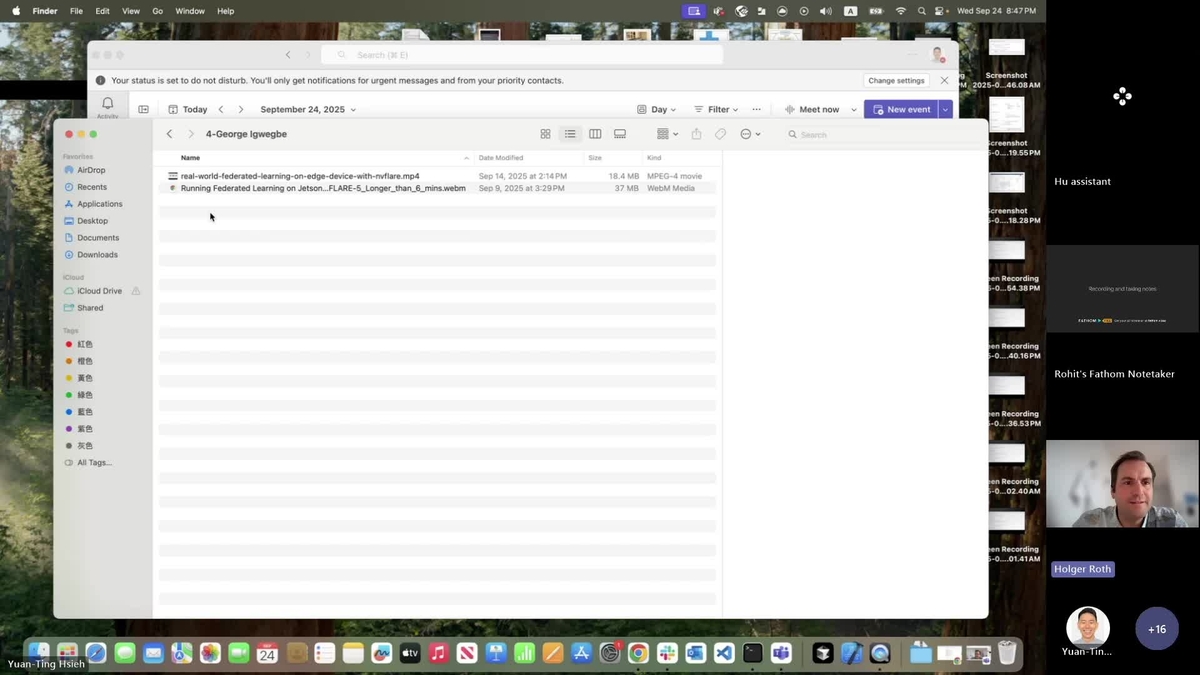This screenshot has height=675, width=1200.
Task: Select the red tag 紅色
Action: click(85, 344)
